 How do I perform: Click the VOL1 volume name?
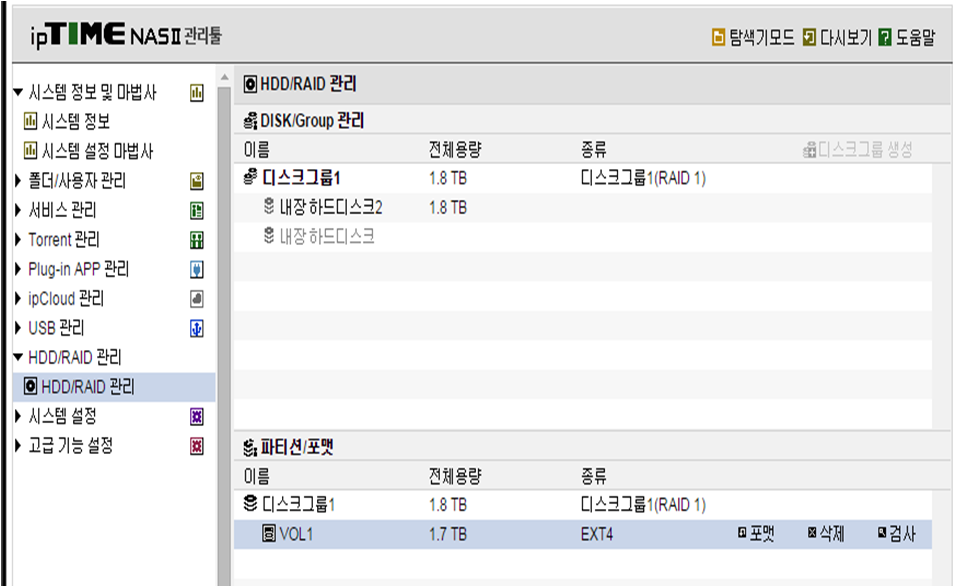coord(296,534)
